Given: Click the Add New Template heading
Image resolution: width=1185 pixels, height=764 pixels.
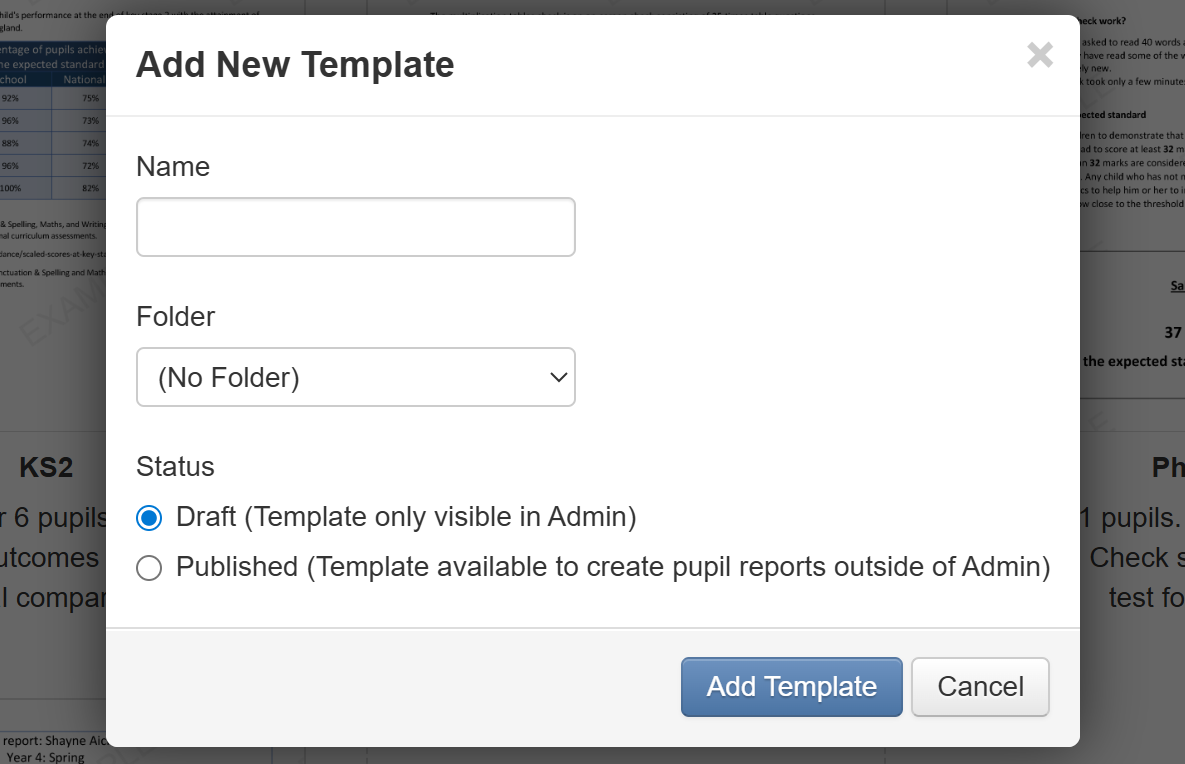Looking at the screenshot, I should [x=295, y=65].
